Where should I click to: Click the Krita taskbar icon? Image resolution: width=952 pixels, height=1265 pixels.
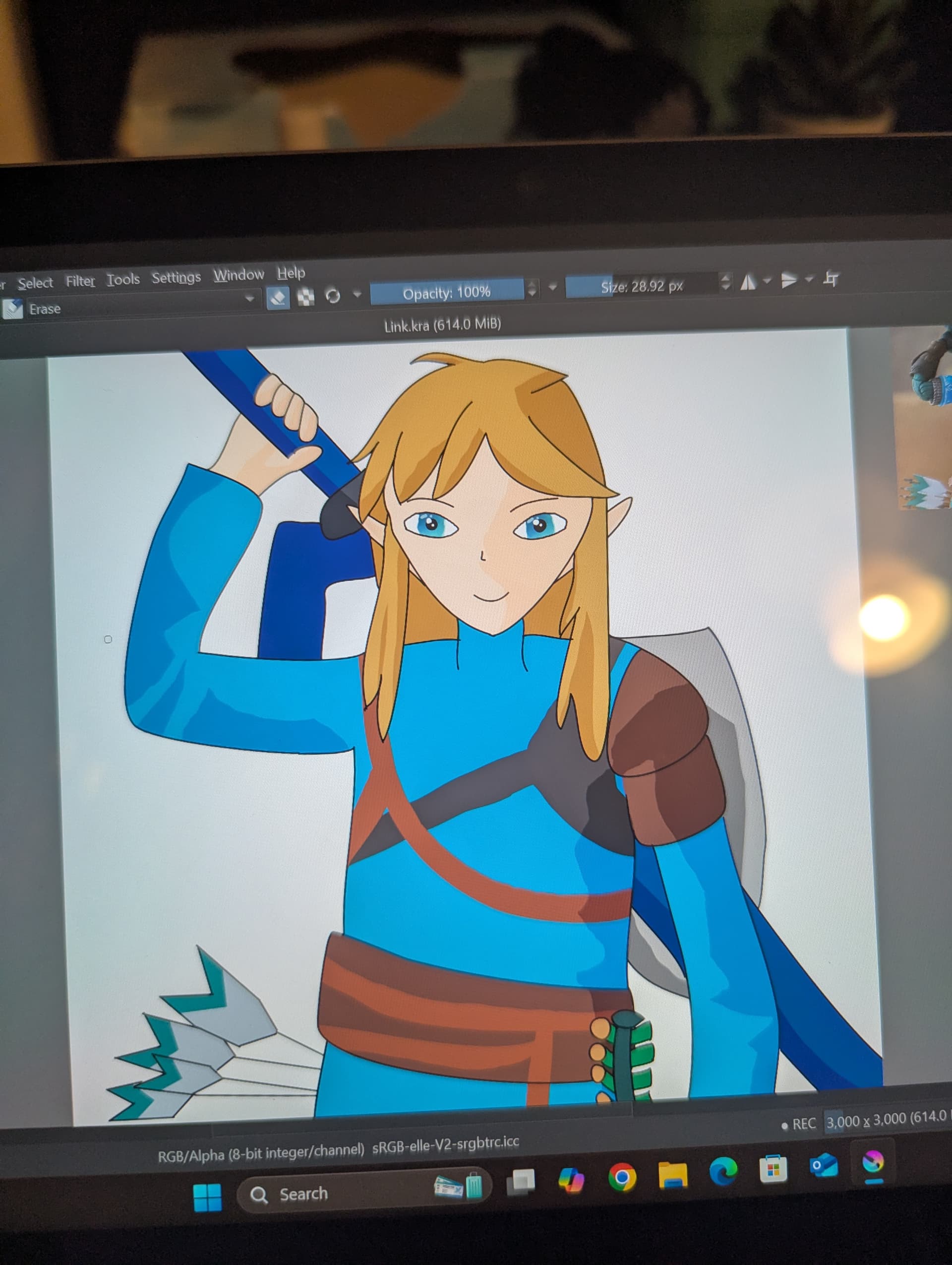click(x=873, y=1163)
